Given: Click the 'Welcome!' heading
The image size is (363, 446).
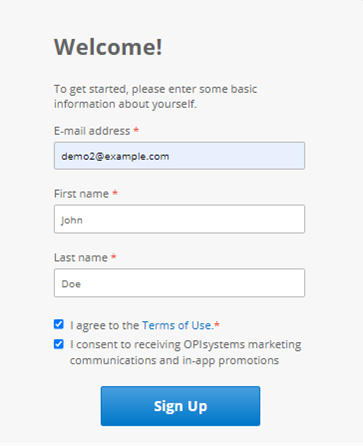Looking at the screenshot, I should click(108, 47).
